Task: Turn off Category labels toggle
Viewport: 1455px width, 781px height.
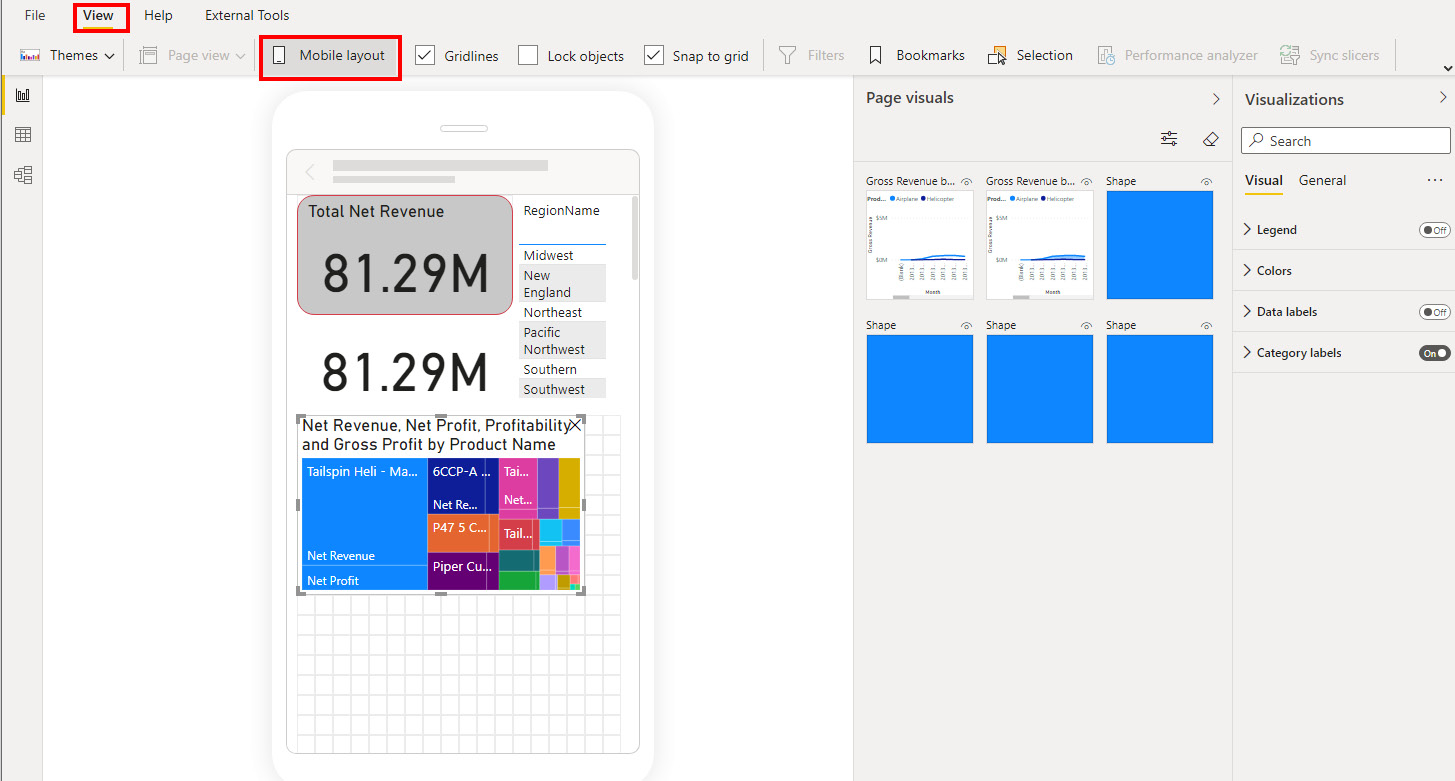Action: point(1434,353)
